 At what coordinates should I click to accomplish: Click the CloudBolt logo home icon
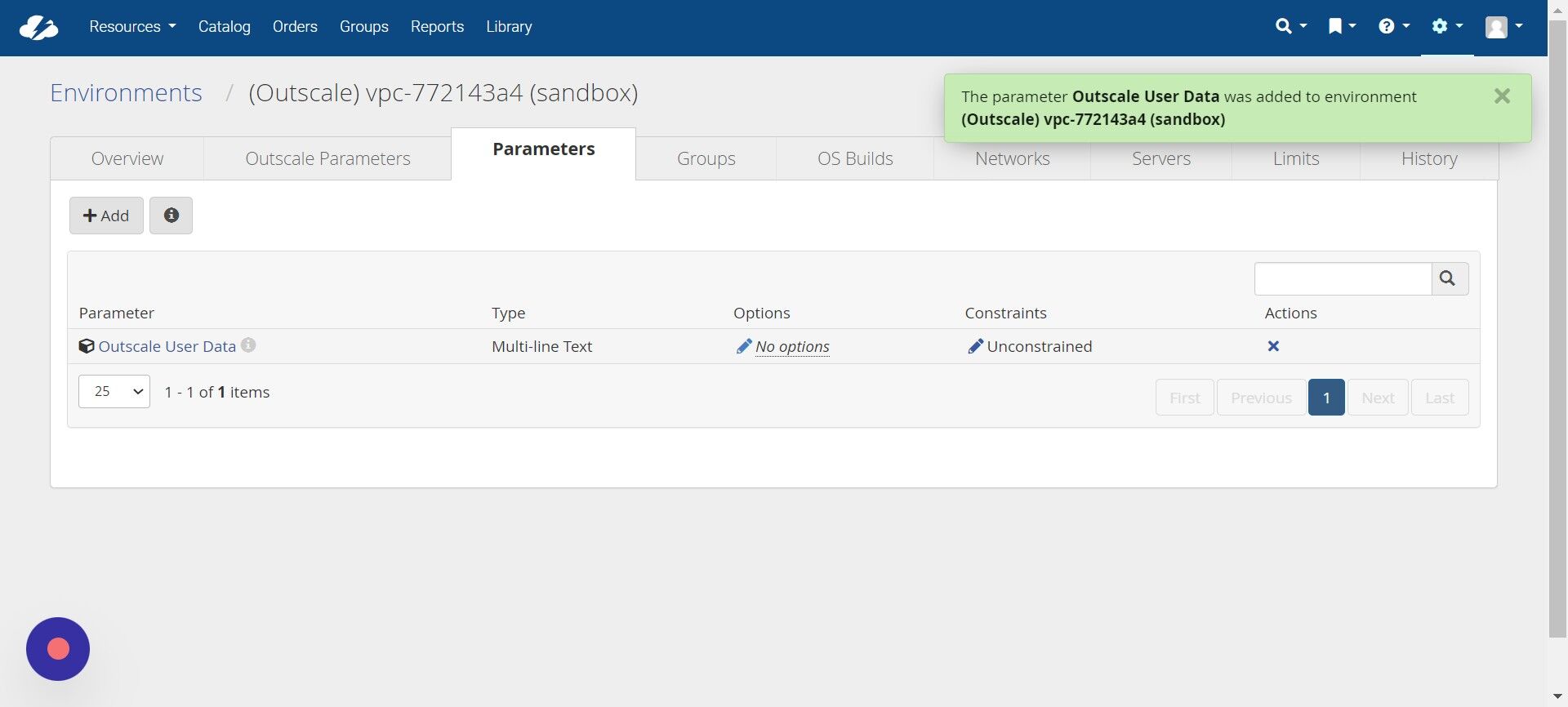coord(38,27)
